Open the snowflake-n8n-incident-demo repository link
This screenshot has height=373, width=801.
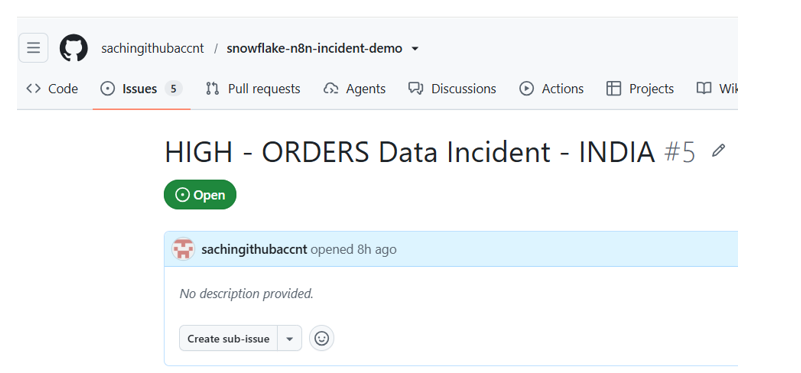[x=314, y=49]
